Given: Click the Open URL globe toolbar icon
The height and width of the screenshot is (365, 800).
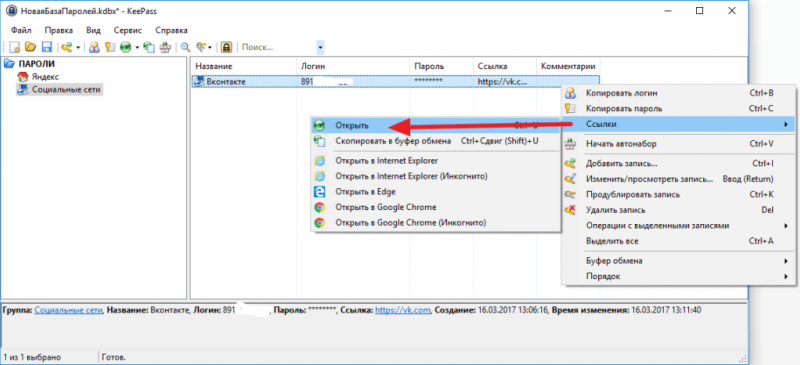Looking at the screenshot, I should tap(126, 47).
